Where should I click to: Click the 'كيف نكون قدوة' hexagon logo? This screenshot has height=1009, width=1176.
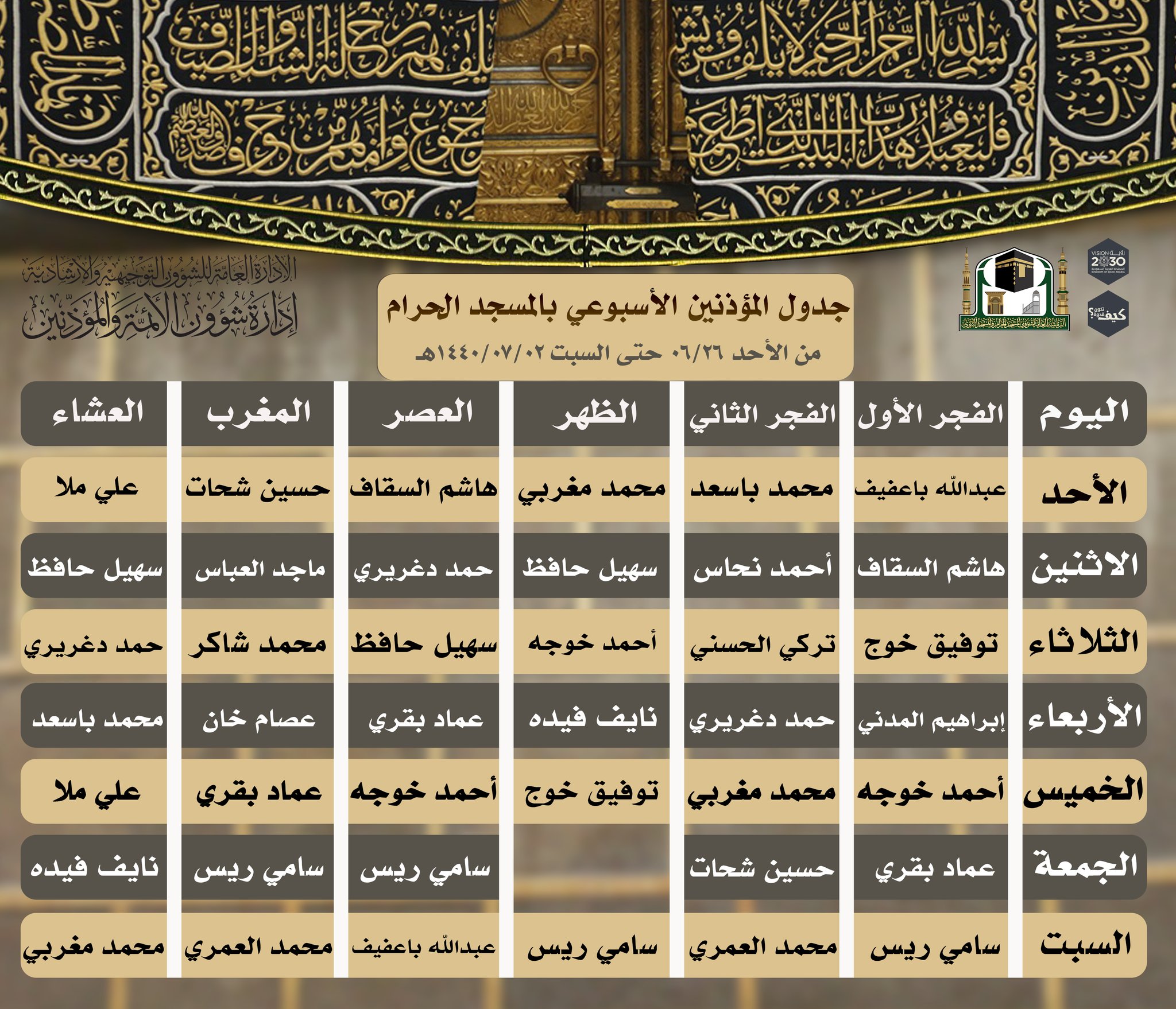pyautogui.click(x=1108, y=313)
